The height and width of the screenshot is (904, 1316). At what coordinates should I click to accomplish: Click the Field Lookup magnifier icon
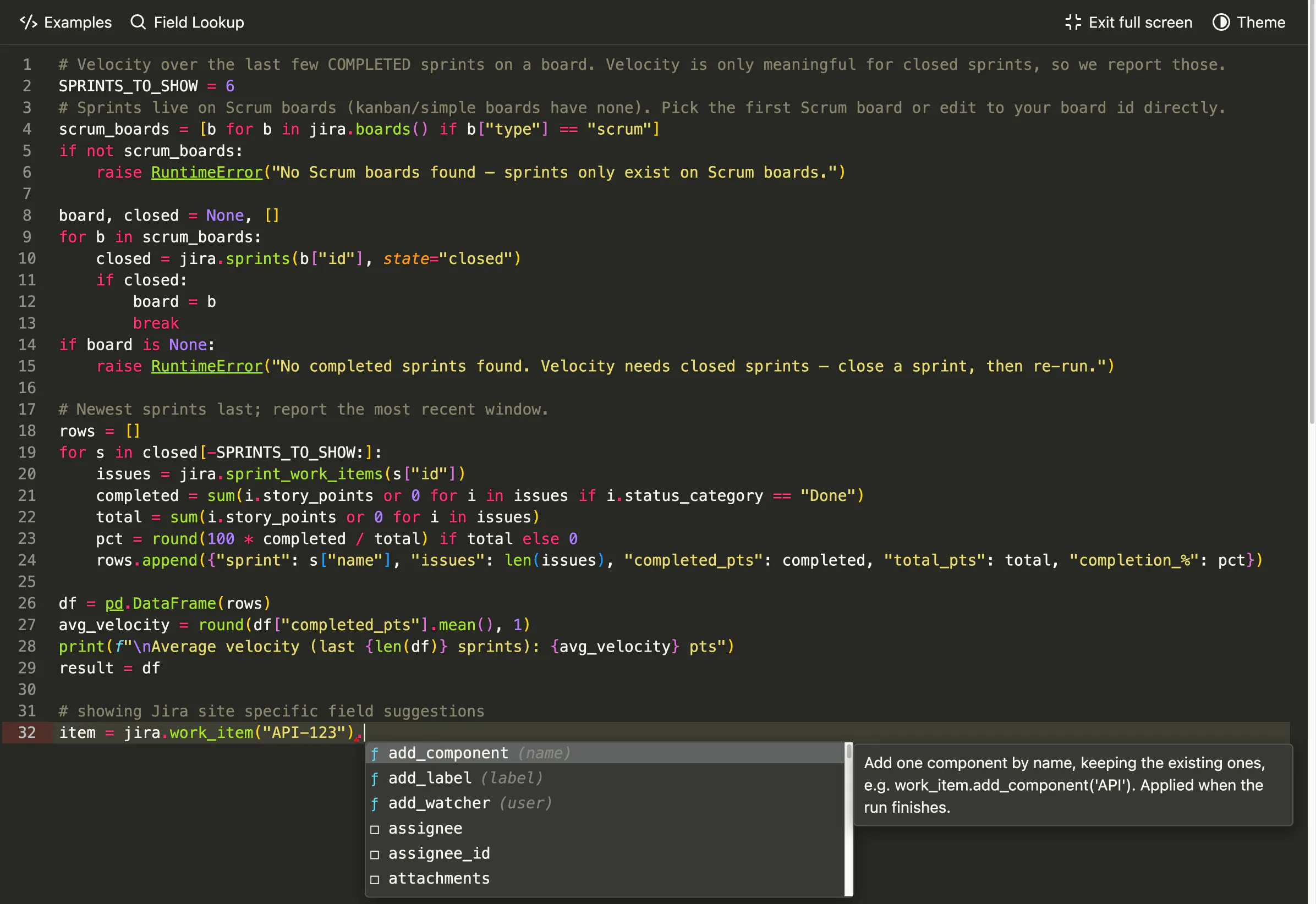[138, 22]
